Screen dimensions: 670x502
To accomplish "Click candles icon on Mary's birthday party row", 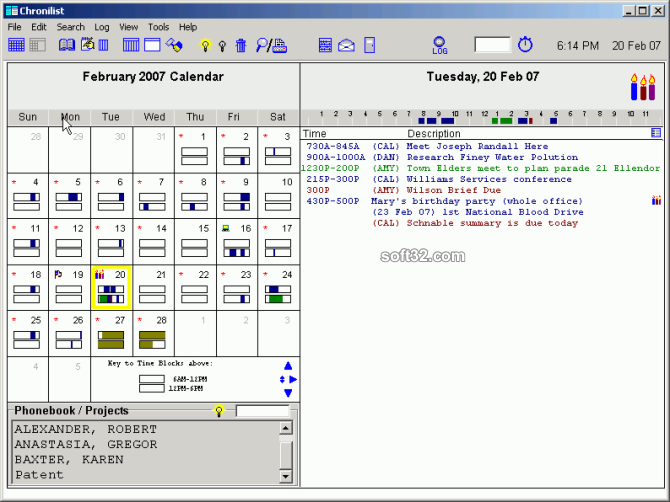I will (656, 200).
